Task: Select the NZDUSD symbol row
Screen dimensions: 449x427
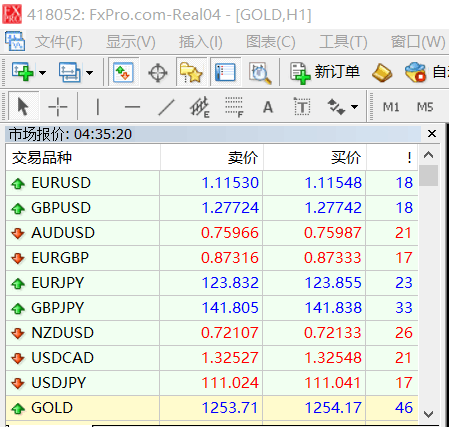Action: coord(212,333)
